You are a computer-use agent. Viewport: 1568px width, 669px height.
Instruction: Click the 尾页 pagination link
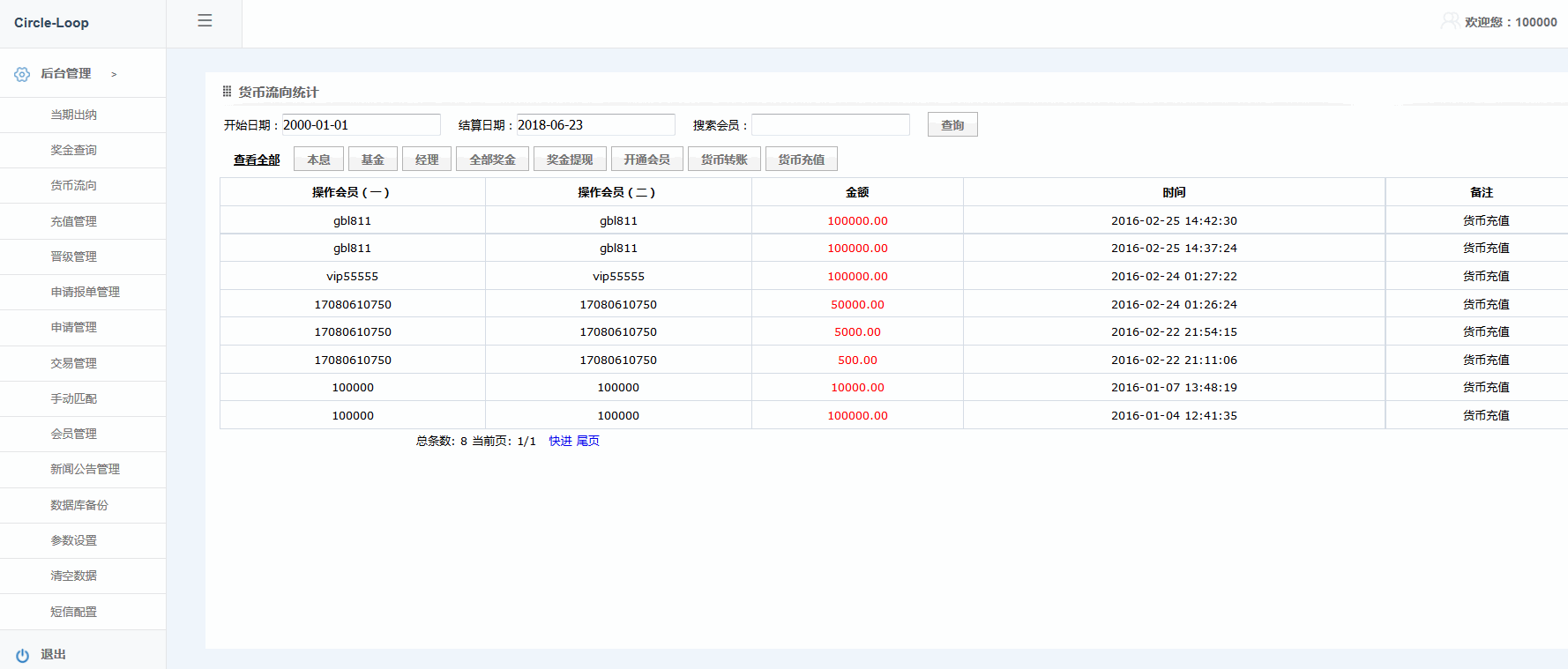pyautogui.click(x=588, y=441)
